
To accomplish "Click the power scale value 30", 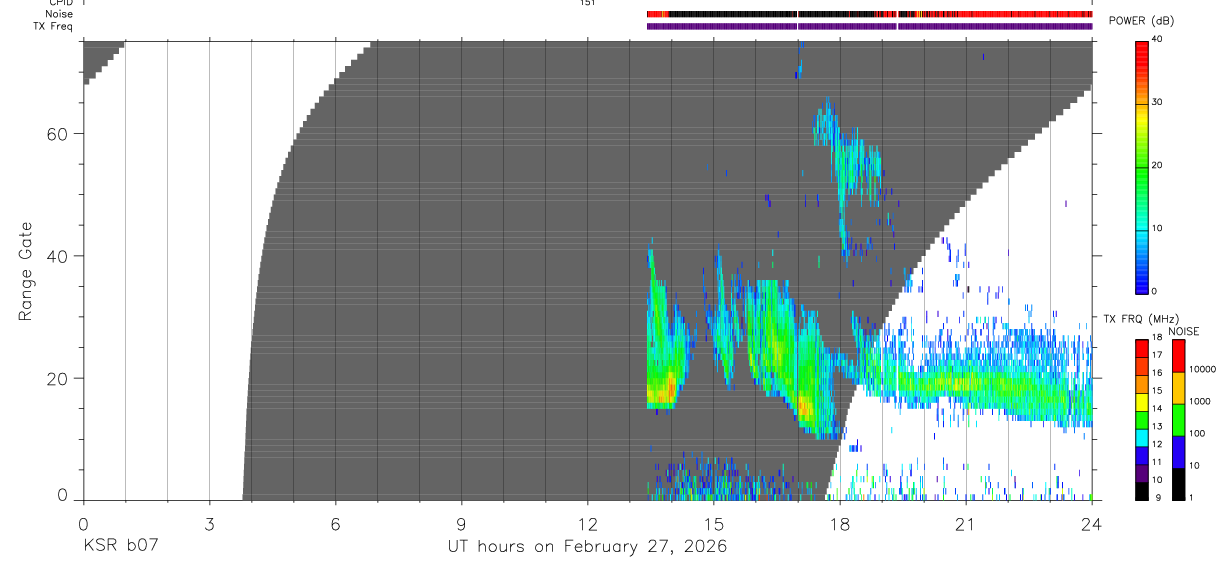I will coord(1157,103).
